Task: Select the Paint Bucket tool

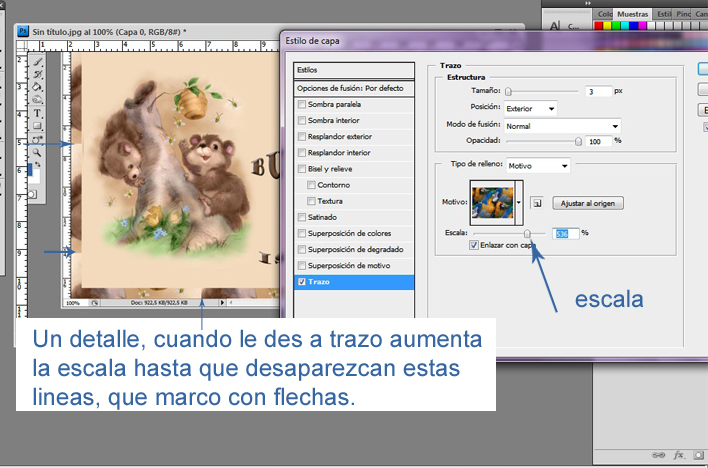Action: [x=37, y=87]
